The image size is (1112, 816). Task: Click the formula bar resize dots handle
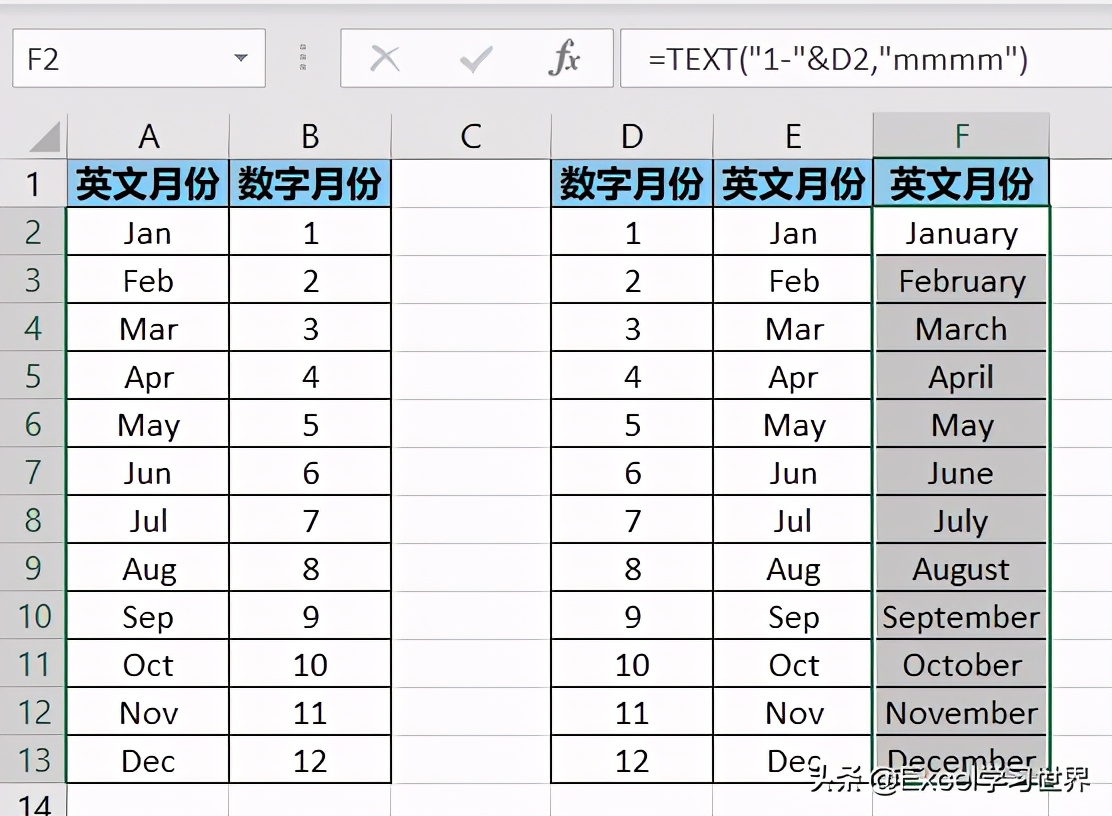coord(303,58)
